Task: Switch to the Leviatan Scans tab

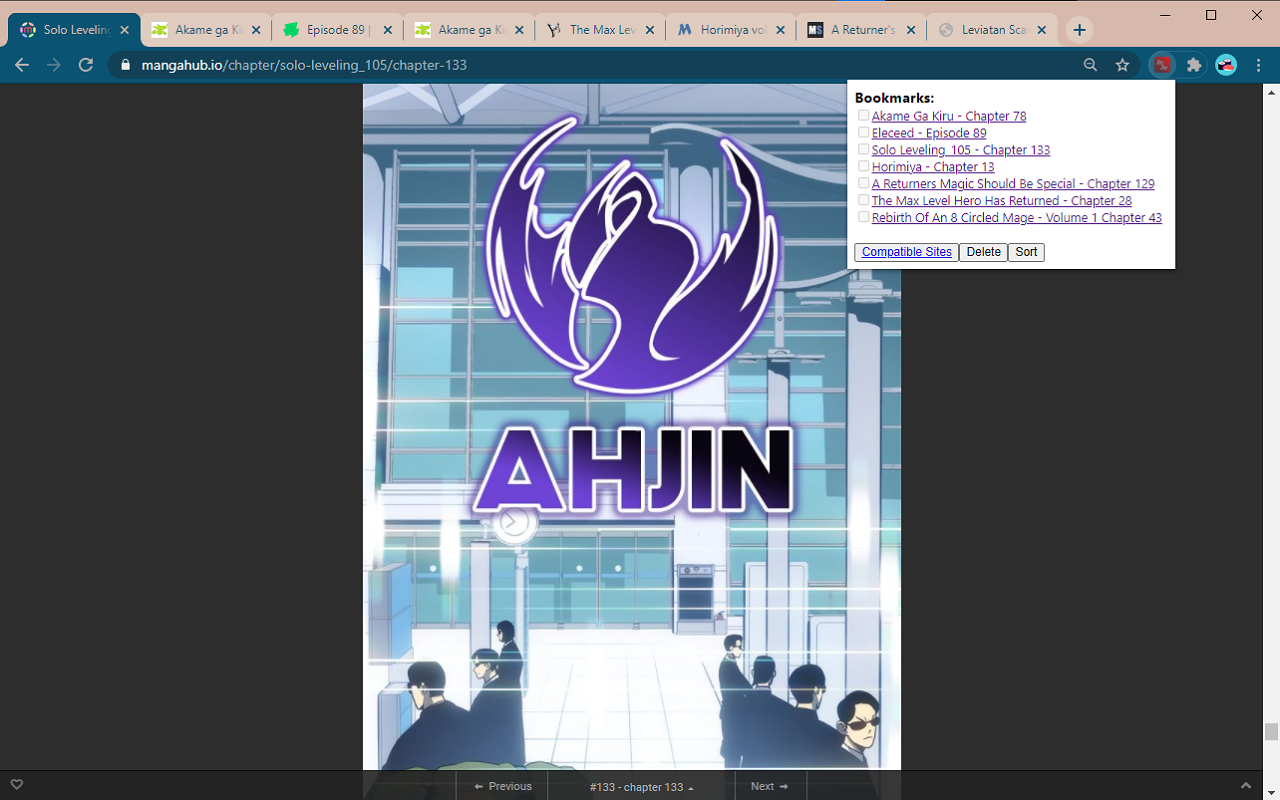Action: (x=992, y=30)
